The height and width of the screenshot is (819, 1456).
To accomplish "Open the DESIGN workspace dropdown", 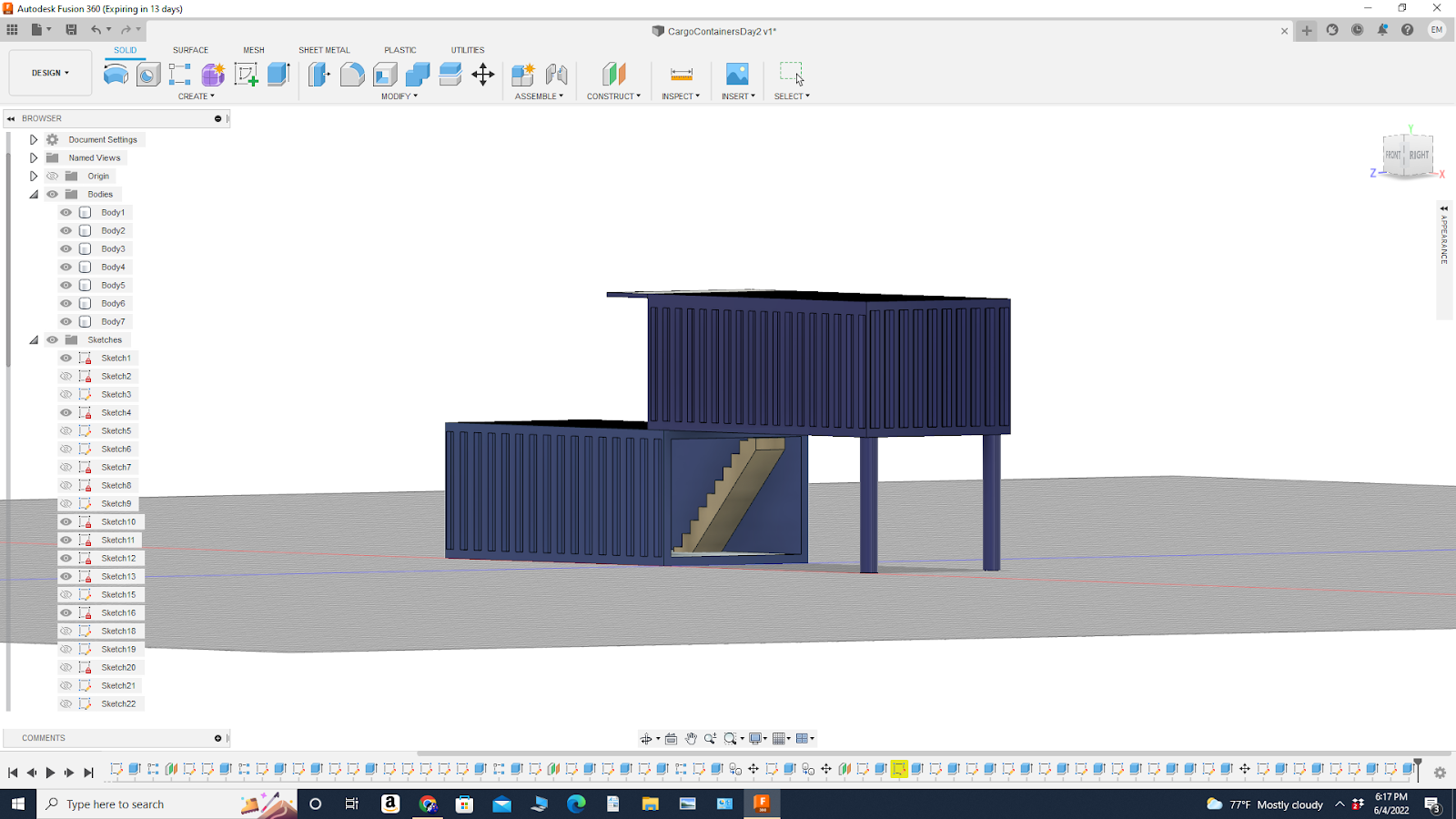I will coord(50,73).
